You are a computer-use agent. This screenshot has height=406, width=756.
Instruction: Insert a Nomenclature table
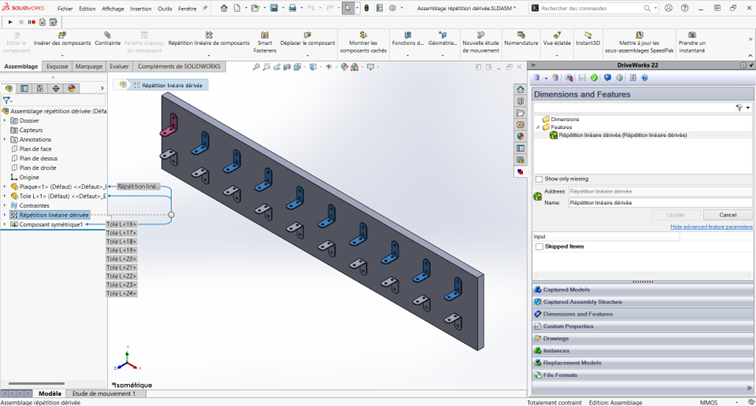tap(521, 39)
